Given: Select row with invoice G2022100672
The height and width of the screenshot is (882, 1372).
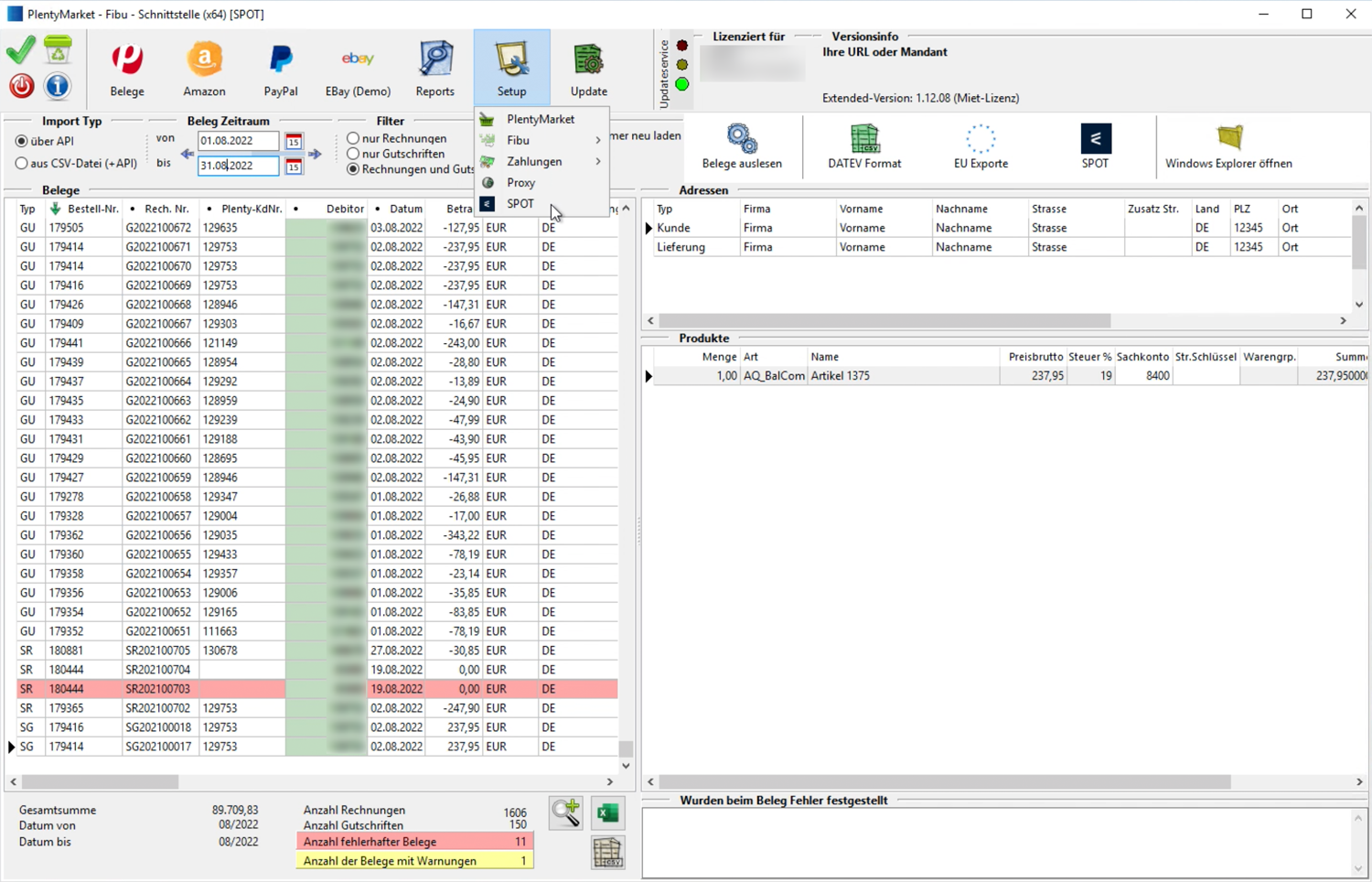Looking at the screenshot, I should tap(316, 228).
